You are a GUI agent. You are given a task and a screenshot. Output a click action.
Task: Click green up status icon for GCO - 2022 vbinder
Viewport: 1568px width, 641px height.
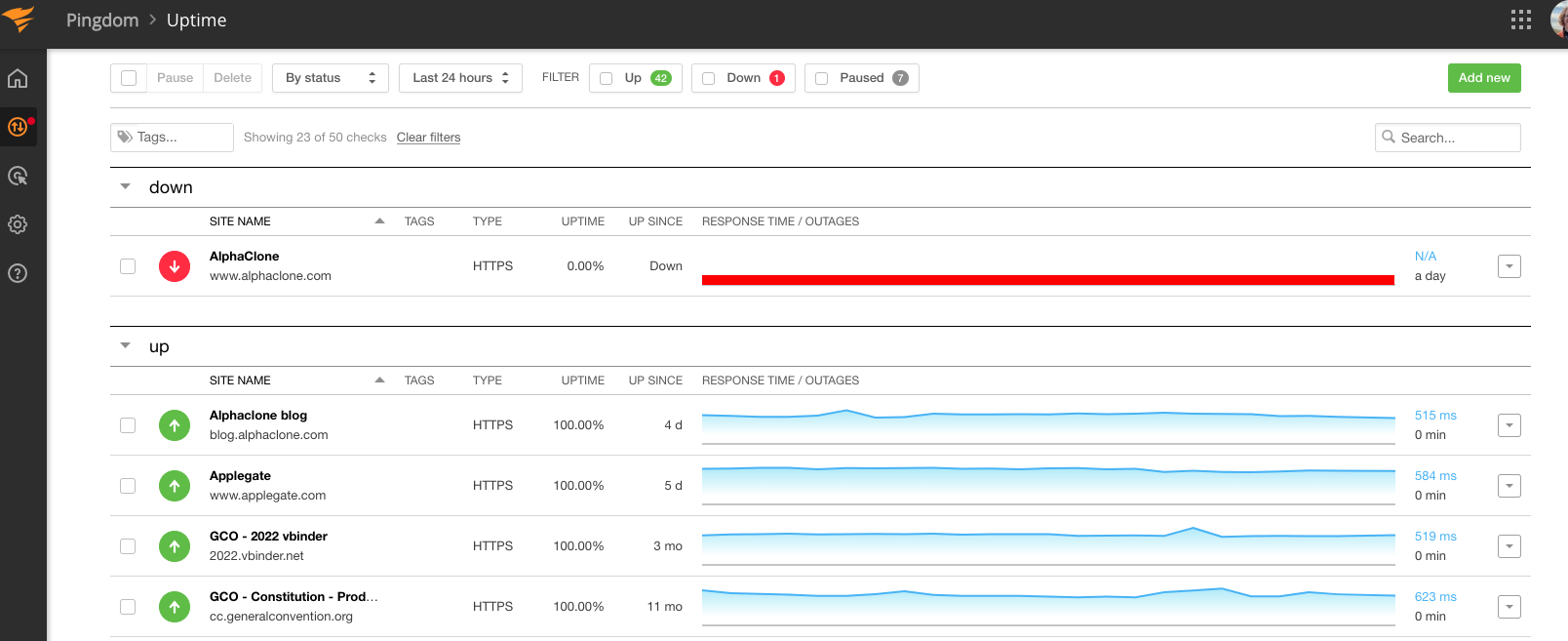click(x=175, y=546)
